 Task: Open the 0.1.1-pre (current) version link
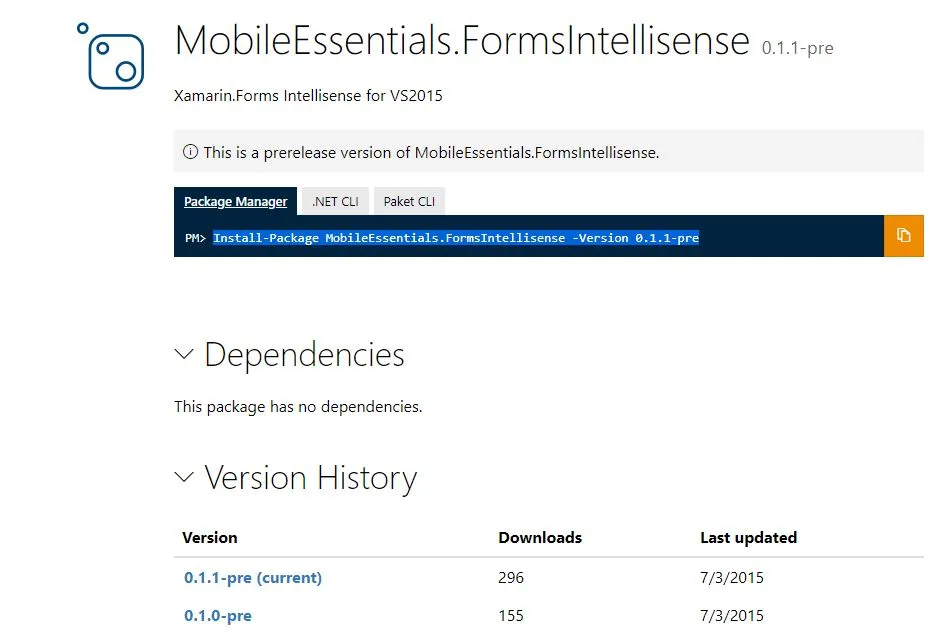pyautogui.click(x=253, y=578)
